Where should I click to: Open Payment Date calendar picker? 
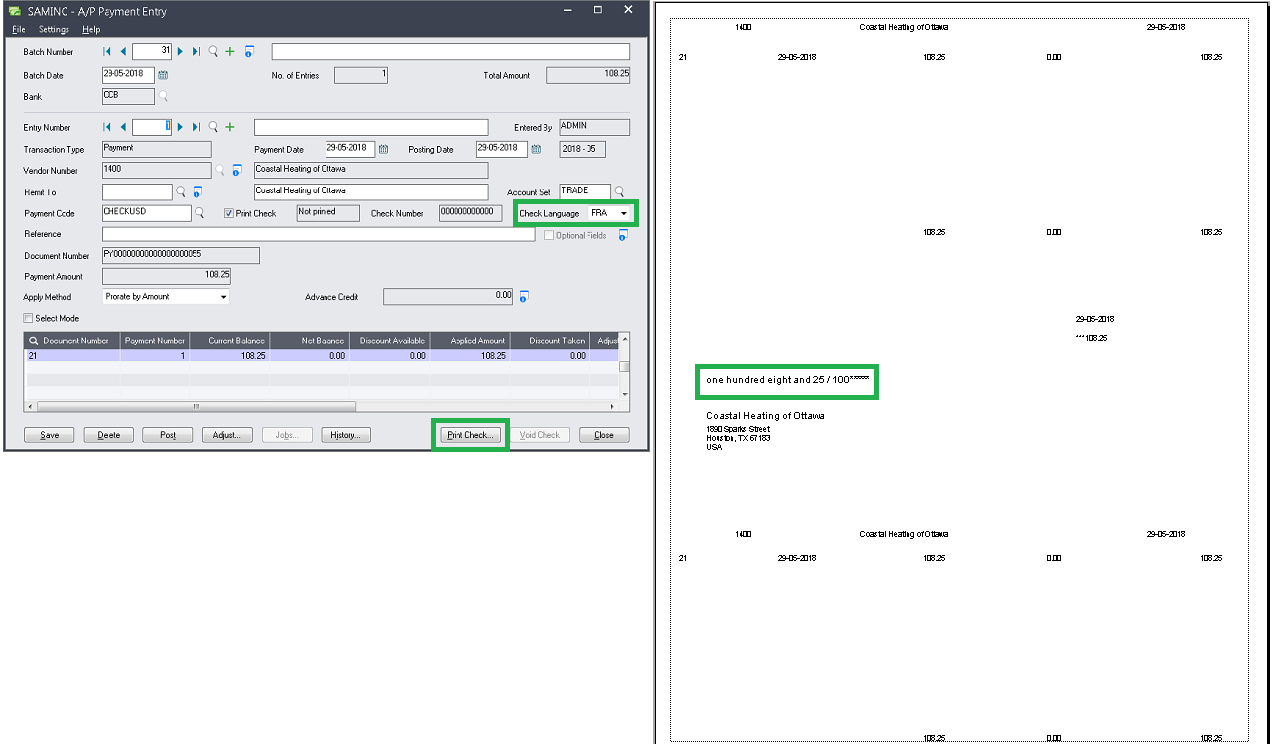pyautogui.click(x=384, y=149)
